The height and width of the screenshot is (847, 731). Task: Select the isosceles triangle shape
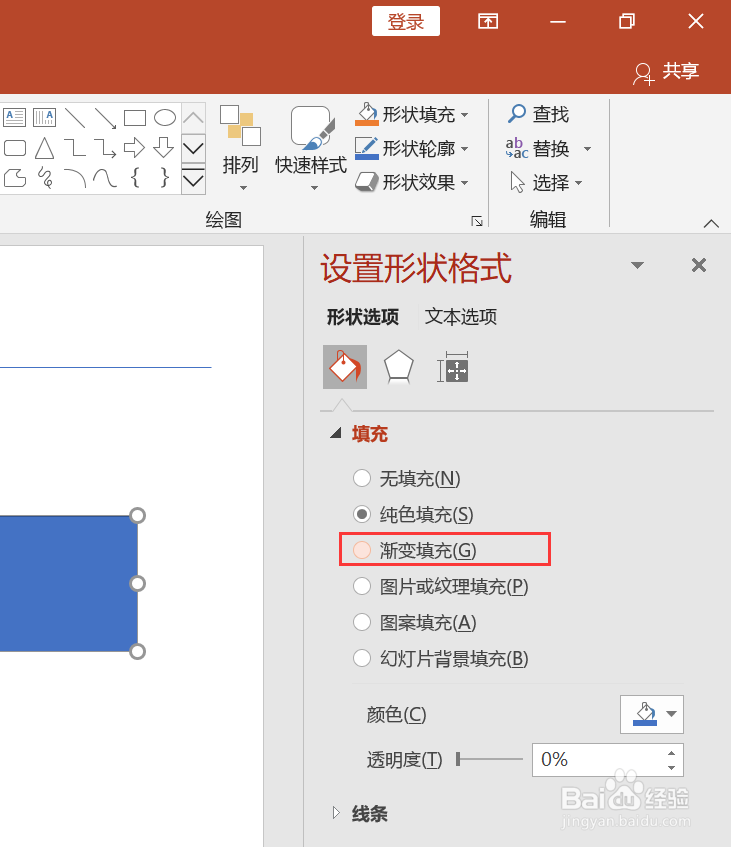[x=44, y=148]
